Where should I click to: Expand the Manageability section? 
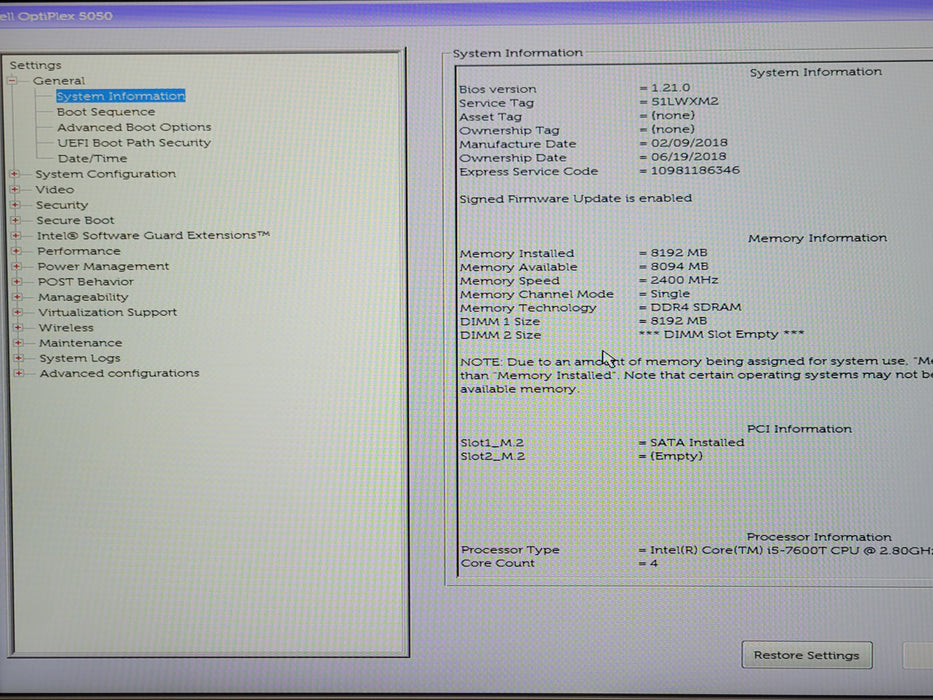tap(17, 297)
